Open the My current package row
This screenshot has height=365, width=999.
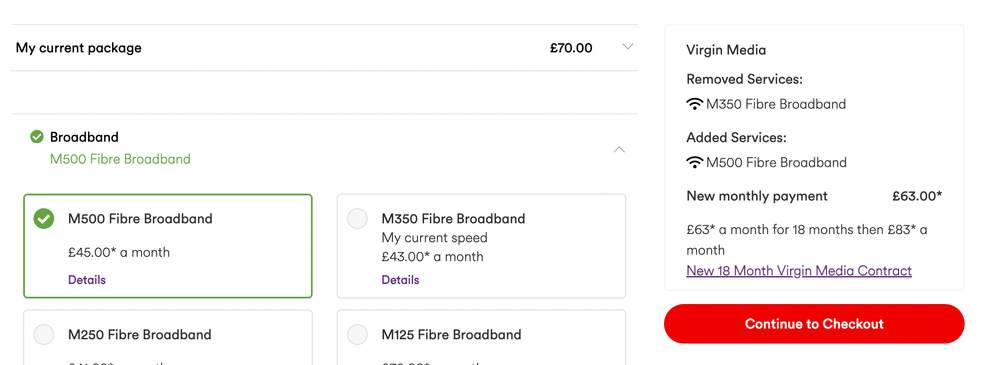point(324,48)
